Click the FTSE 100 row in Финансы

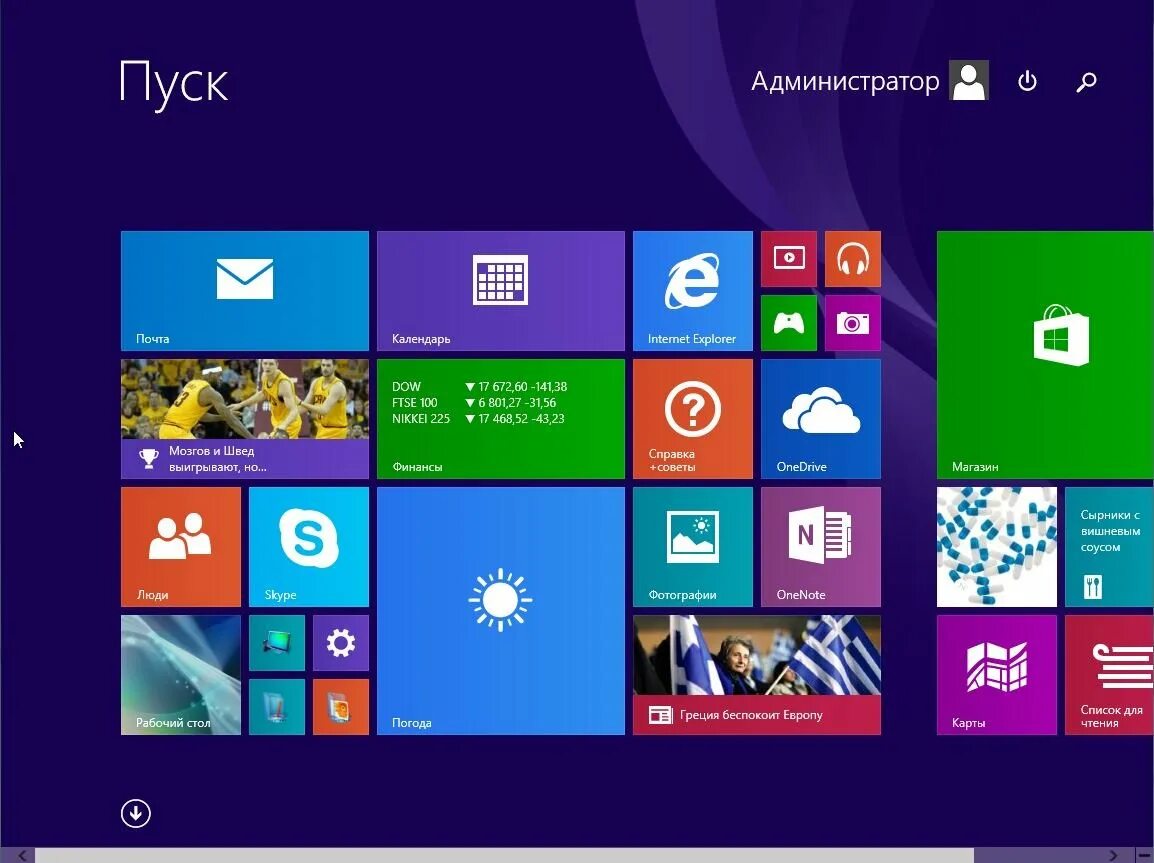click(474, 402)
